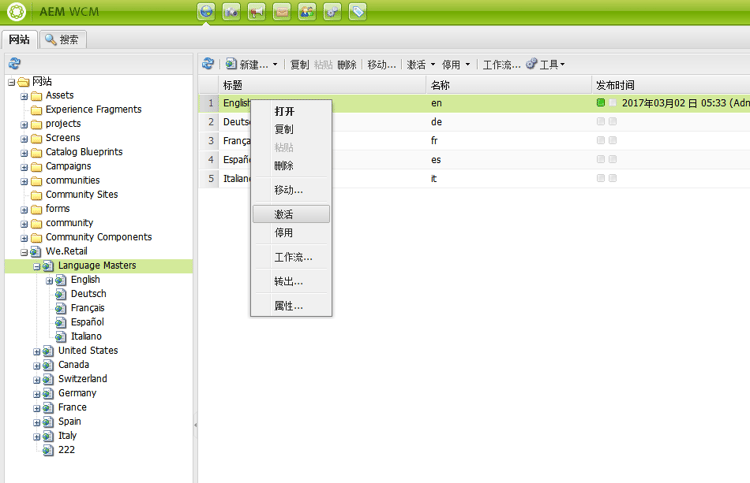Viewport: 750px width, 483px height.
Task: Click the 新建 new page button
Action: [x=247, y=65]
